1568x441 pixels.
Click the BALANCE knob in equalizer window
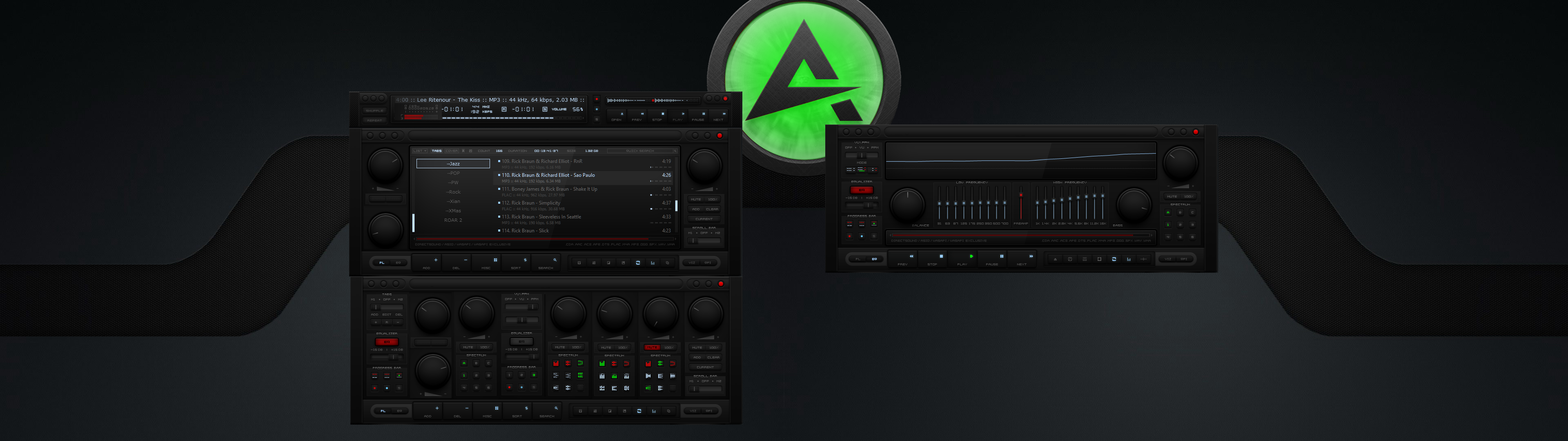click(x=908, y=205)
